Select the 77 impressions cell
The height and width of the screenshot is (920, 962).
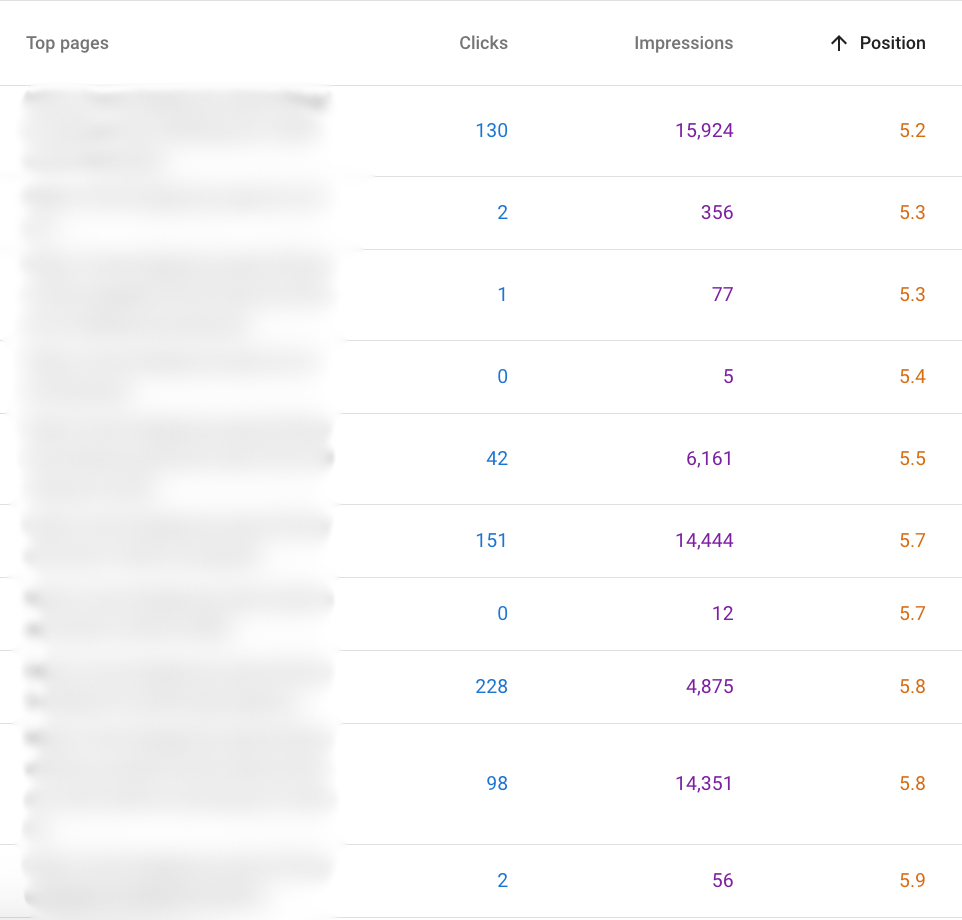[723, 294]
